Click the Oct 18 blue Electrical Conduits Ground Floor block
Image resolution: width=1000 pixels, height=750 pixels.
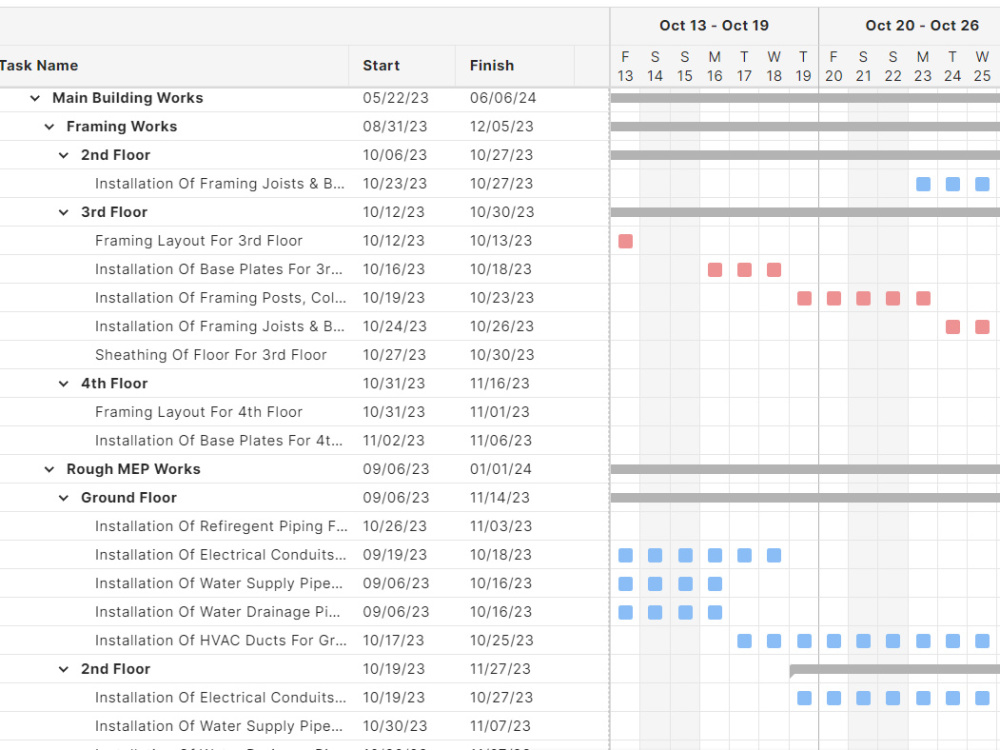tap(774, 555)
